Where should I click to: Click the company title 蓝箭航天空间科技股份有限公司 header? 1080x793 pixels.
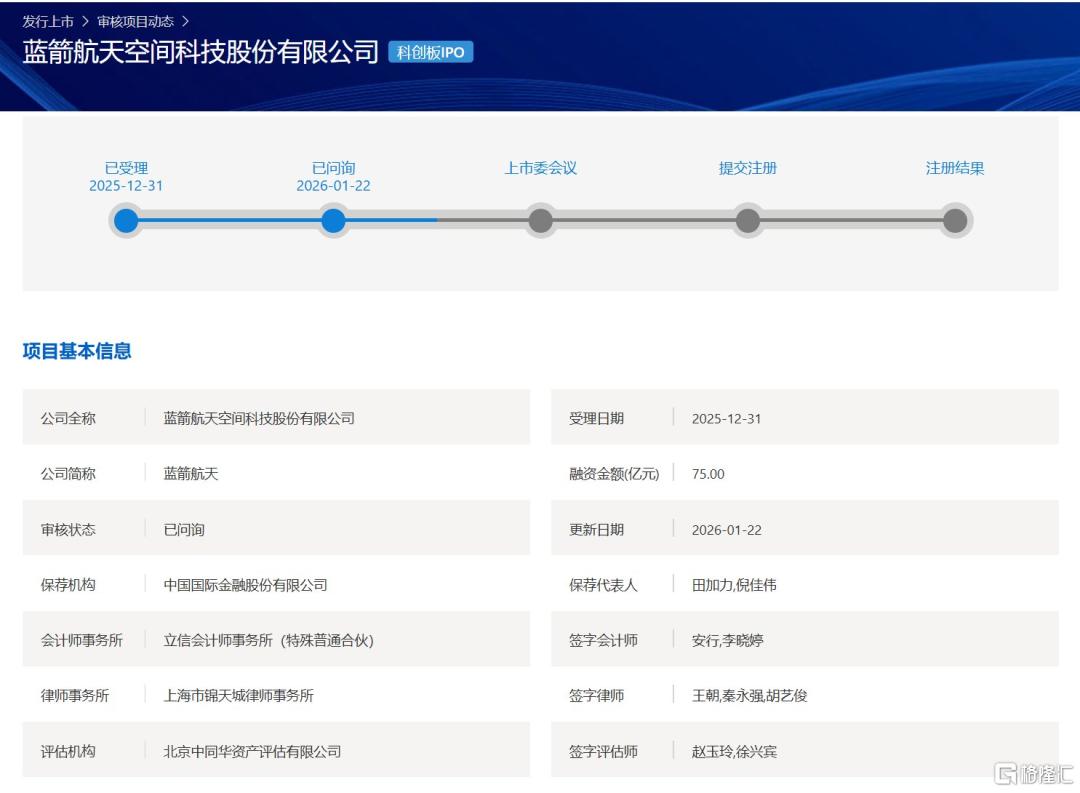(x=200, y=52)
